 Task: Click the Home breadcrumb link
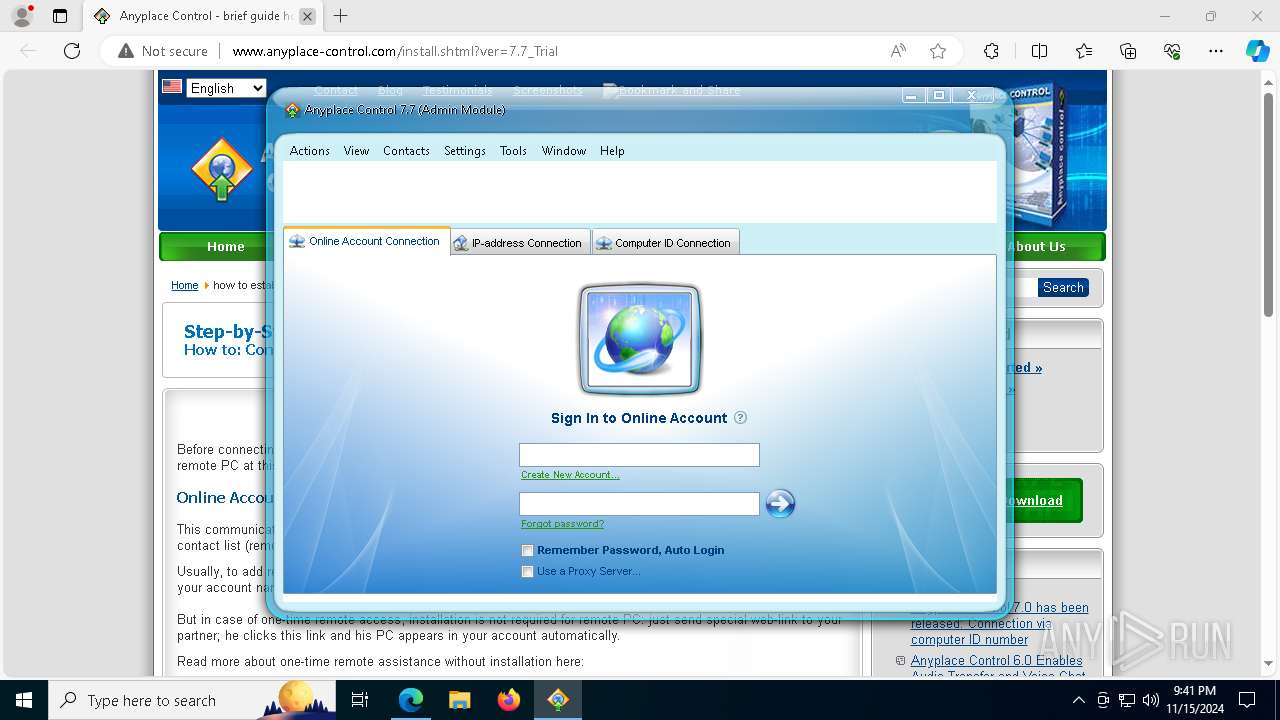coord(184,285)
